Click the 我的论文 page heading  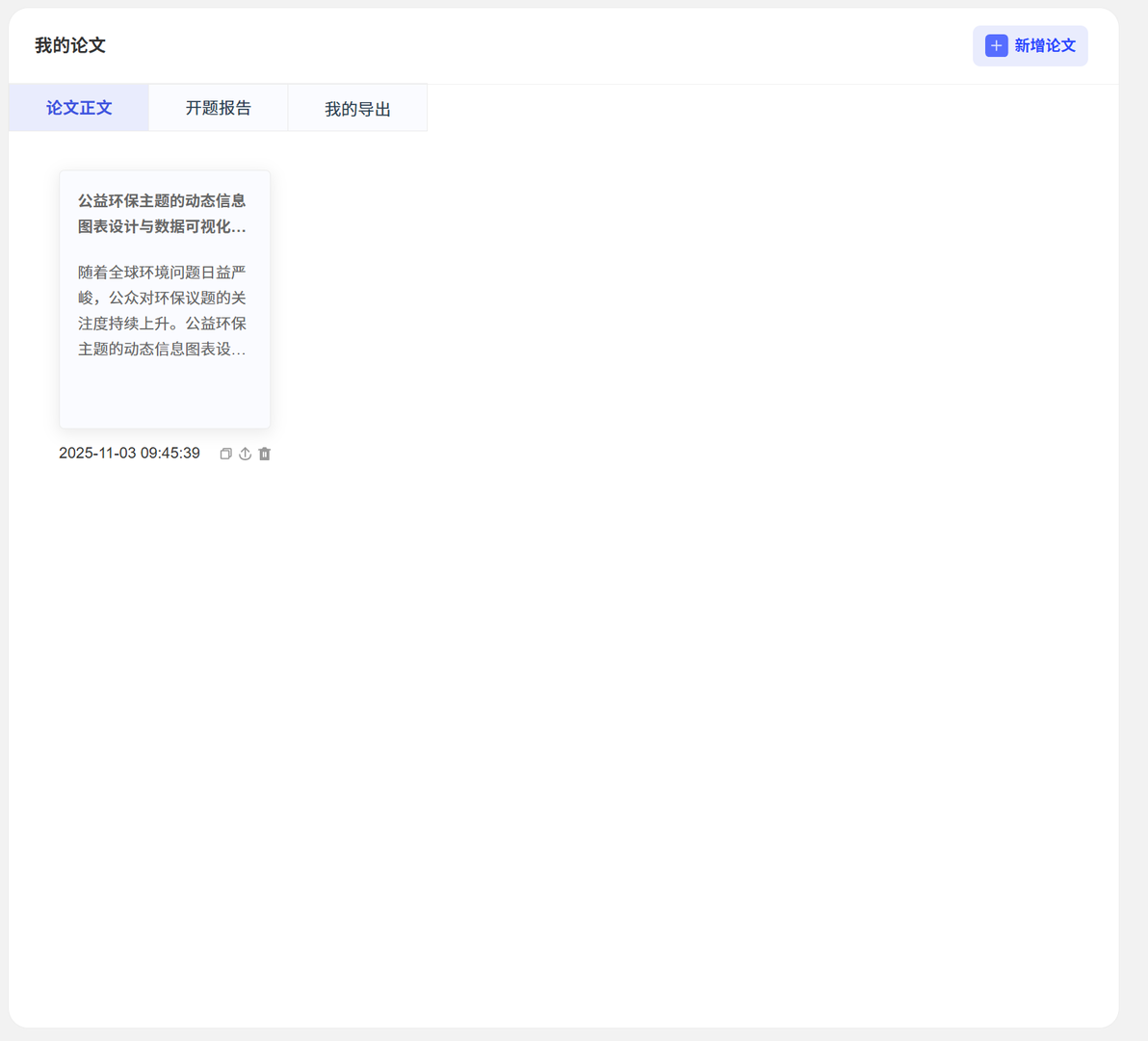click(70, 45)
